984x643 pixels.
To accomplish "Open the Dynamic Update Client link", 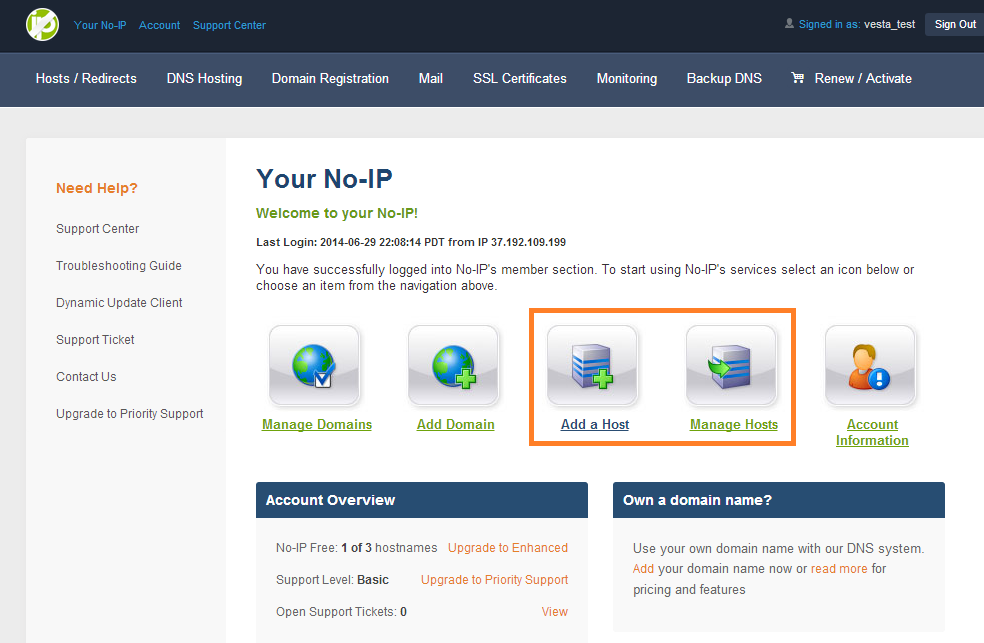I will pos(119,303).
